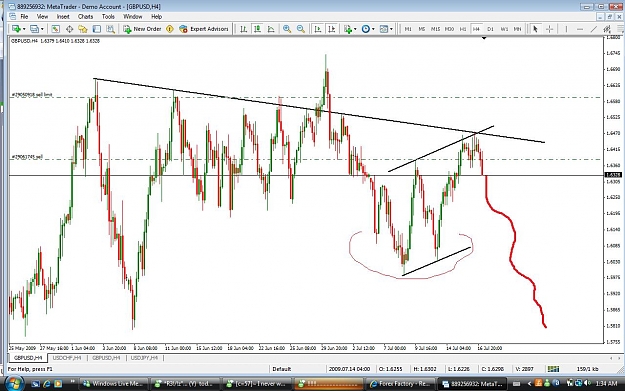The width and height of the screenshot is (625, 391).
Task: Click the chart shift triangle marker
Action: coord(484,38)
